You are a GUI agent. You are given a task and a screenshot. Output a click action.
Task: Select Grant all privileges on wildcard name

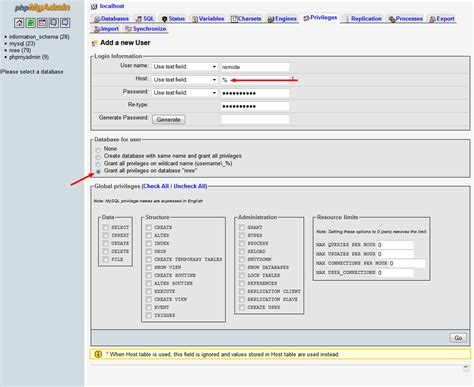tap(98, 164)
